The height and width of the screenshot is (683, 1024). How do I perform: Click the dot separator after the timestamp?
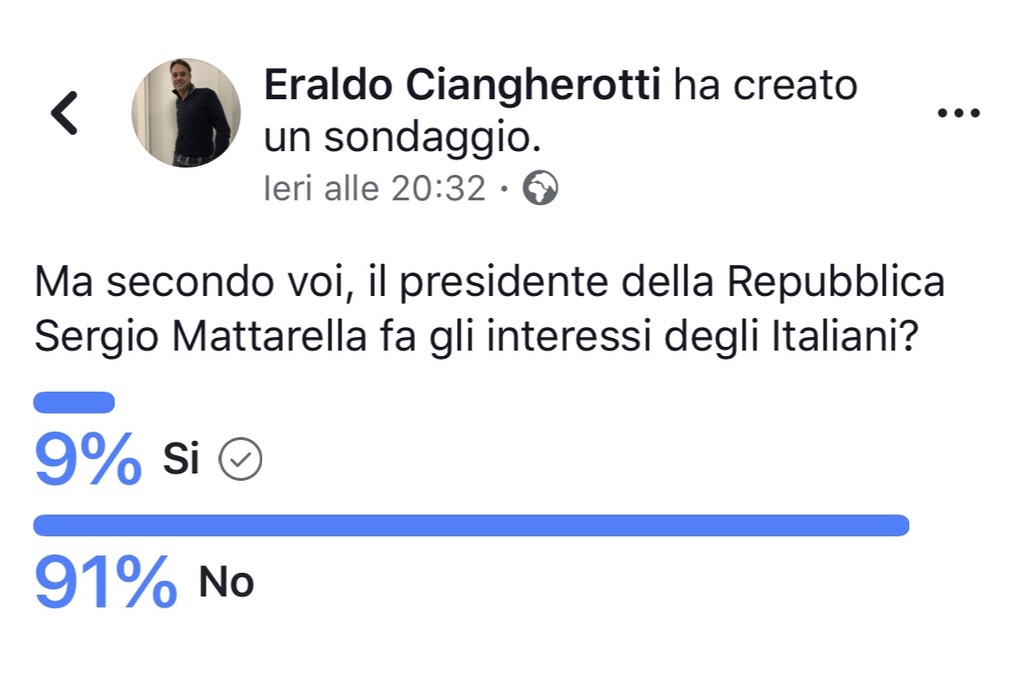coord(503,188)
